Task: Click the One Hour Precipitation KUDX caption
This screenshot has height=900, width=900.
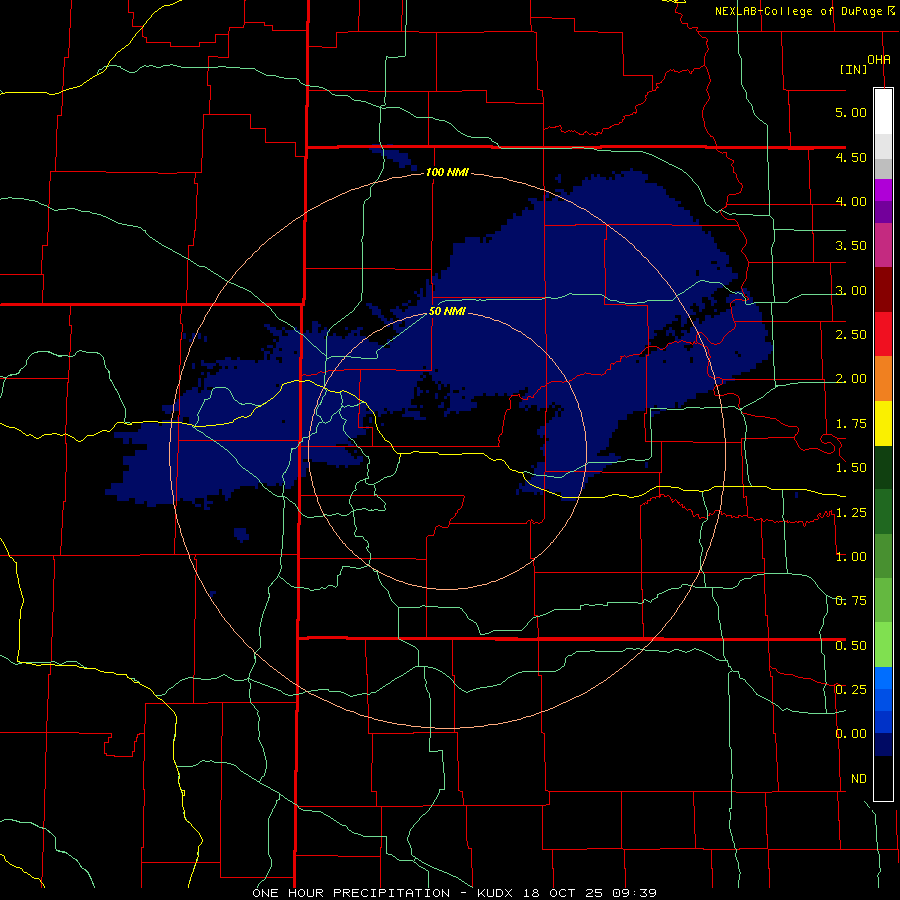Action: pos(455,893)
